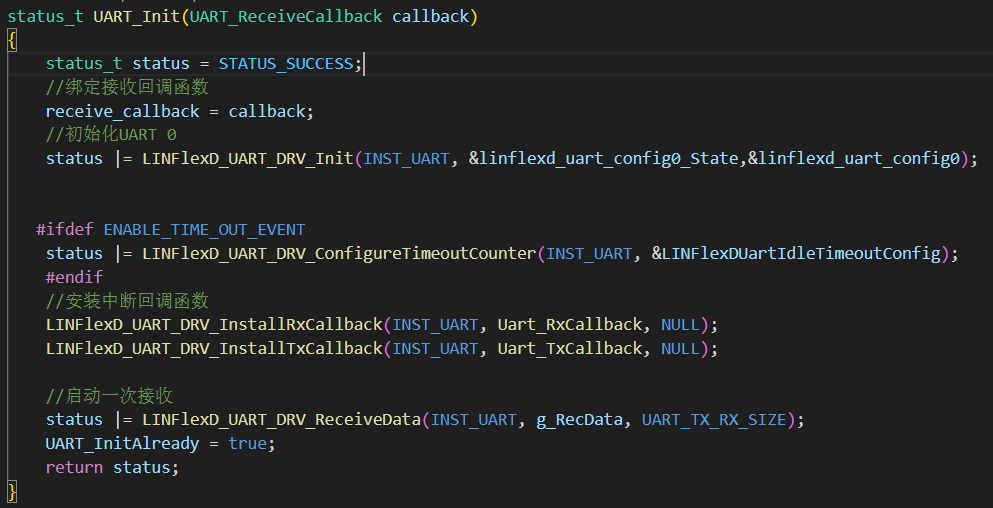The width and height of the screenshot is (993, 508).
Task: Click the UART_TX_RX_SIZE constant
Action: pos(713,419)
